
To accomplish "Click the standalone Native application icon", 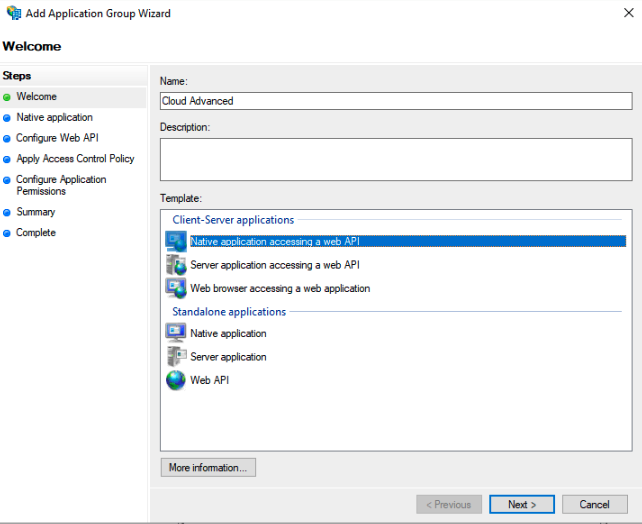I will (x=175, y=333).
